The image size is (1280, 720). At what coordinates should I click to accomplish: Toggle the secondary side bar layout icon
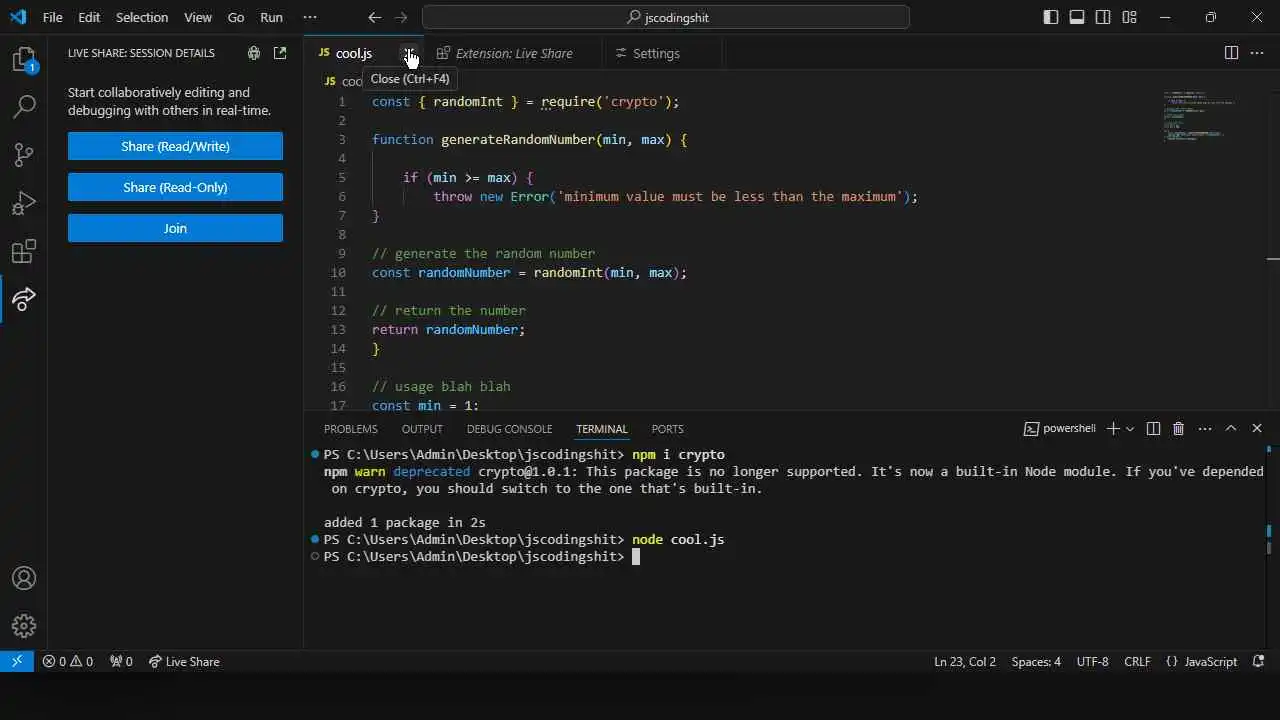point(1103,17)
